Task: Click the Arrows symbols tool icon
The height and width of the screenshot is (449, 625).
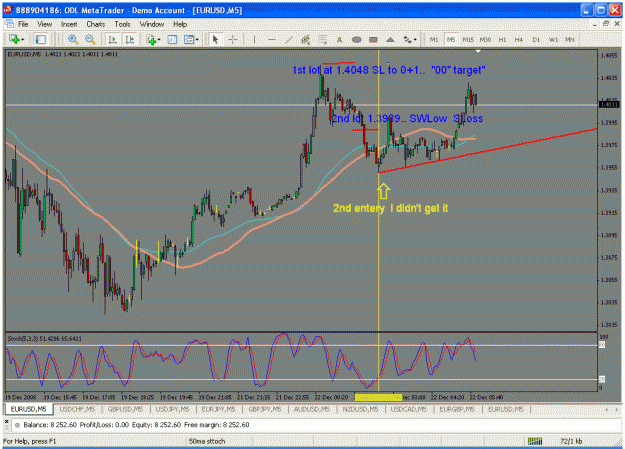Action: (407, 39)
